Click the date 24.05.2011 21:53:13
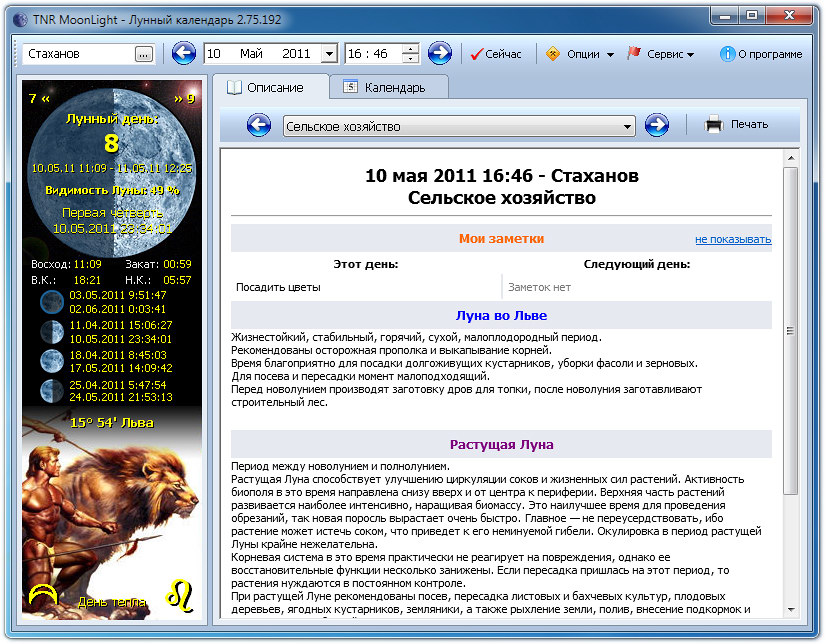Image resolution: width=826 pixels, height=644 pixels. tap(121, 397)
